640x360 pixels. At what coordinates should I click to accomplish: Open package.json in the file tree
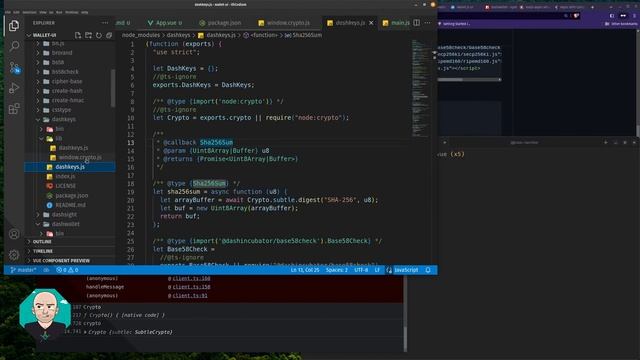70,196
